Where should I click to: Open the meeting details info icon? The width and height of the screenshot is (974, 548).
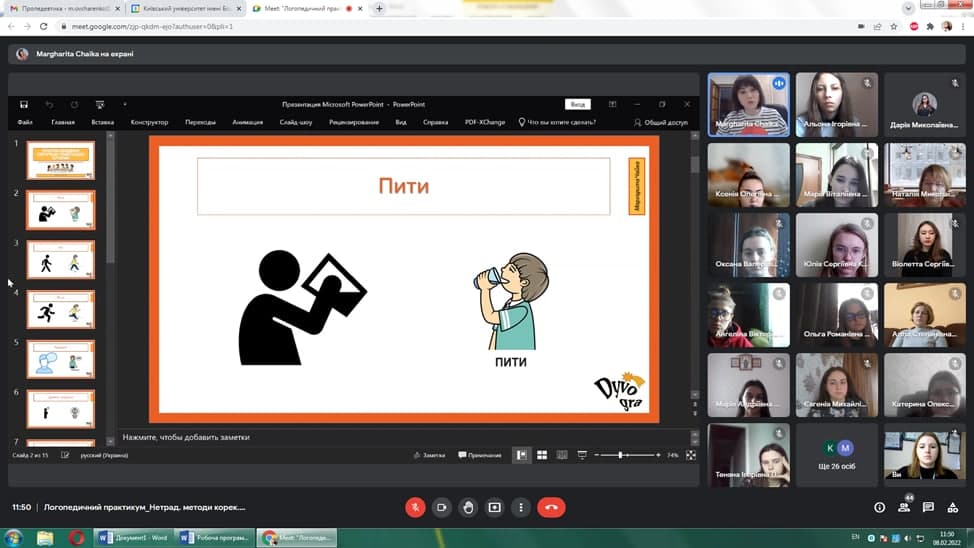coord(879,507)
